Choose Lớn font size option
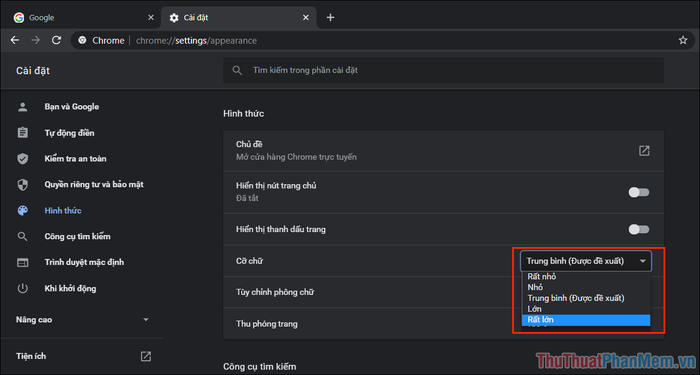The height and width of the screenshot is (375, 700). pyautogui.click(x=586, y=309)
